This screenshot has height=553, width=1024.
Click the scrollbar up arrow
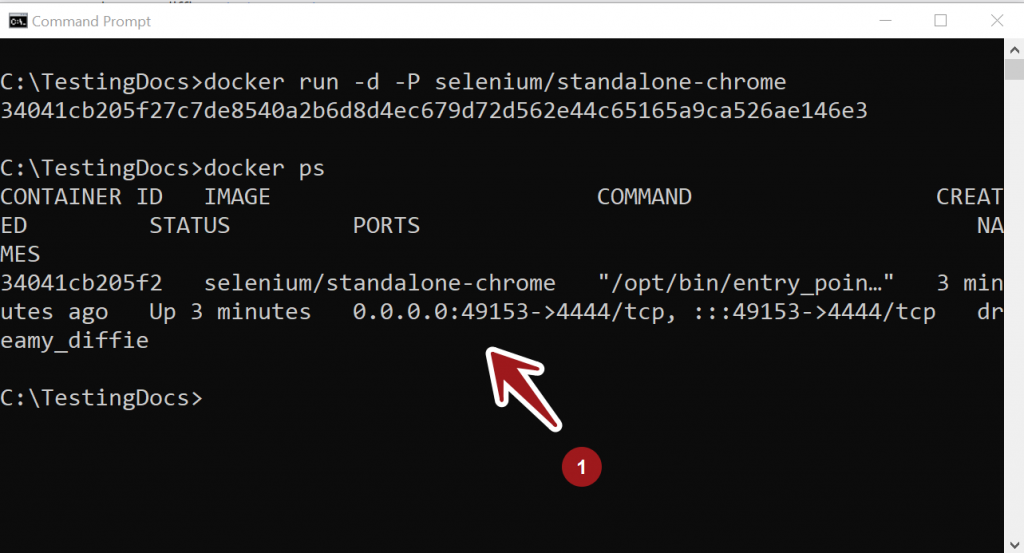coord(1014,50)
